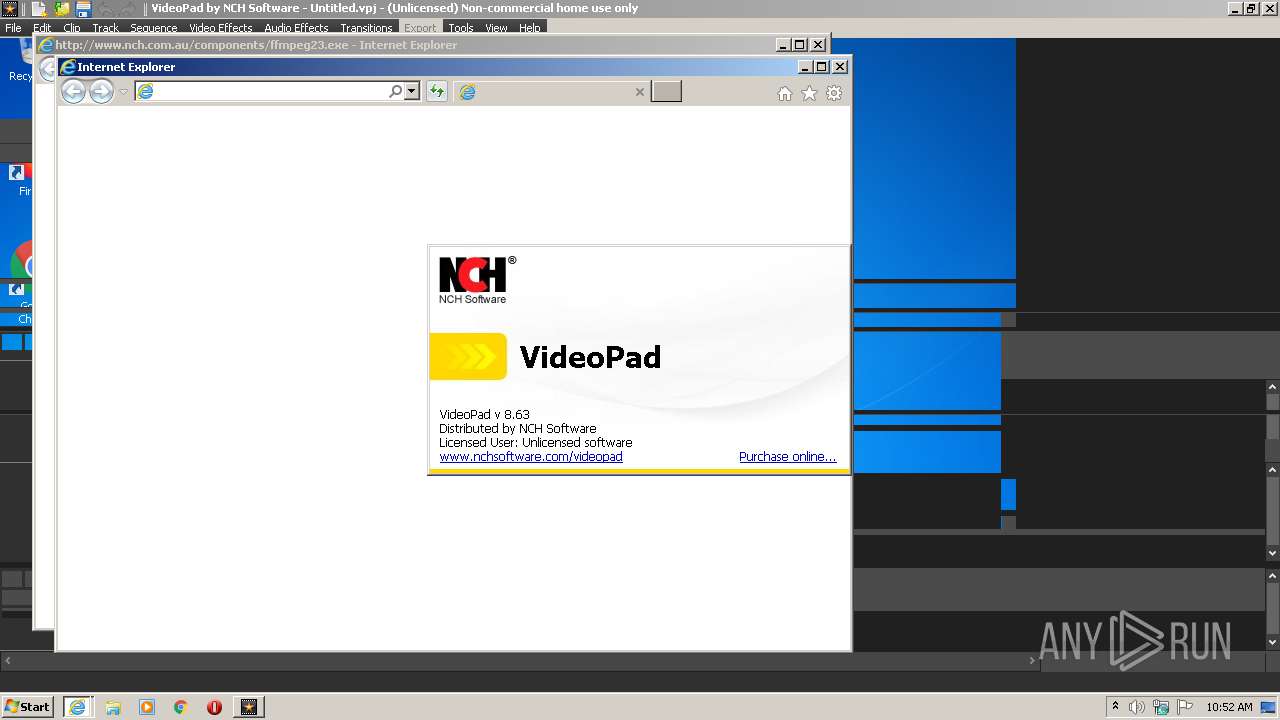Click the bottom vertical scrollbar down arrow at right
Viewport: 1280px width, 720px height.
click(1273, 642)
